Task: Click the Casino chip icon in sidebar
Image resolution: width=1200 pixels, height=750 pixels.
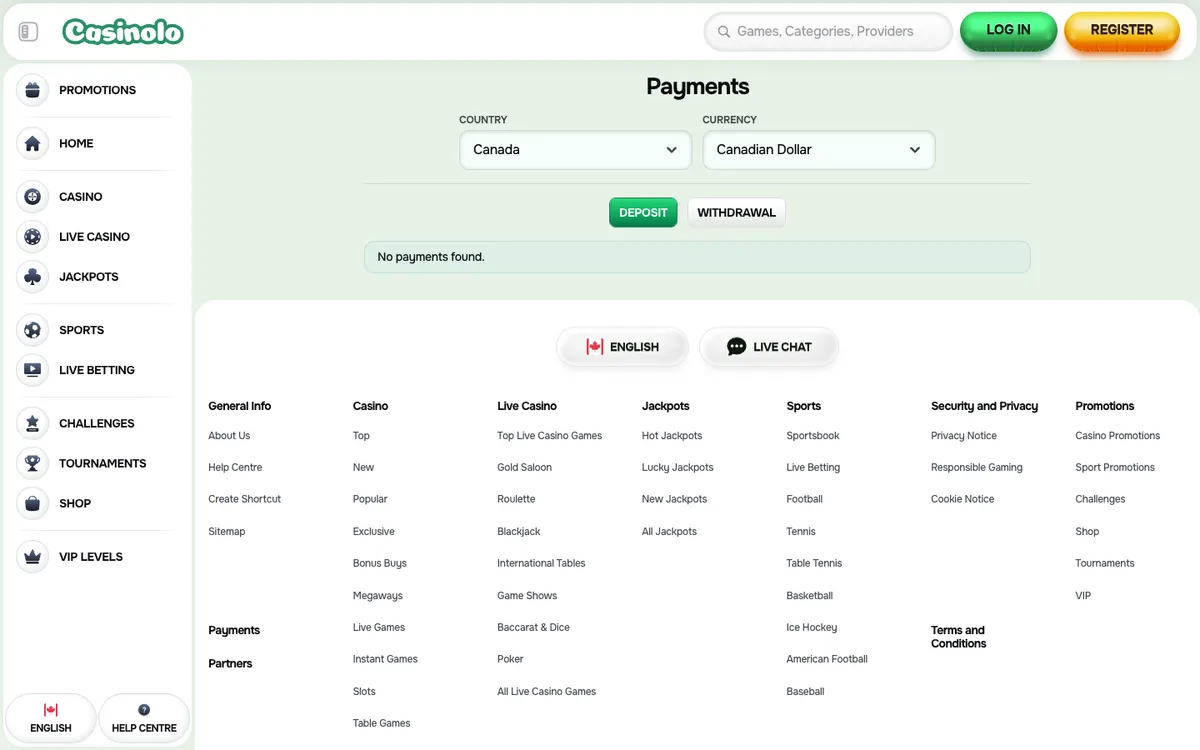Action: tap(32, 197)
